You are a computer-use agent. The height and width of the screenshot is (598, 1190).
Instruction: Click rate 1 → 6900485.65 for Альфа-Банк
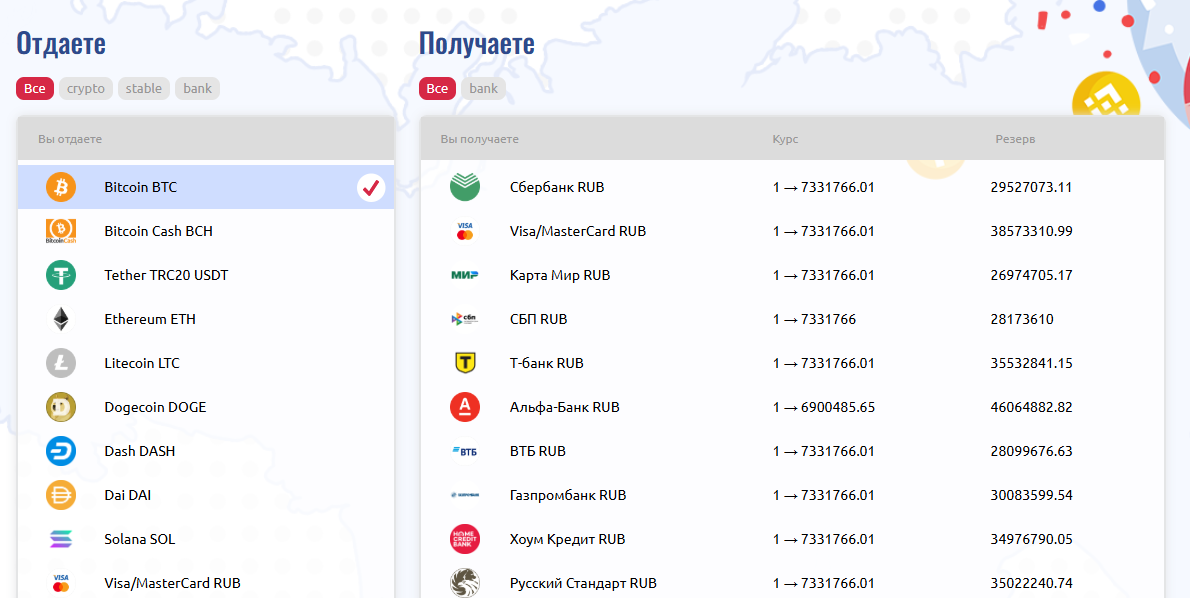pyautogui.click(x=823, y=407)
